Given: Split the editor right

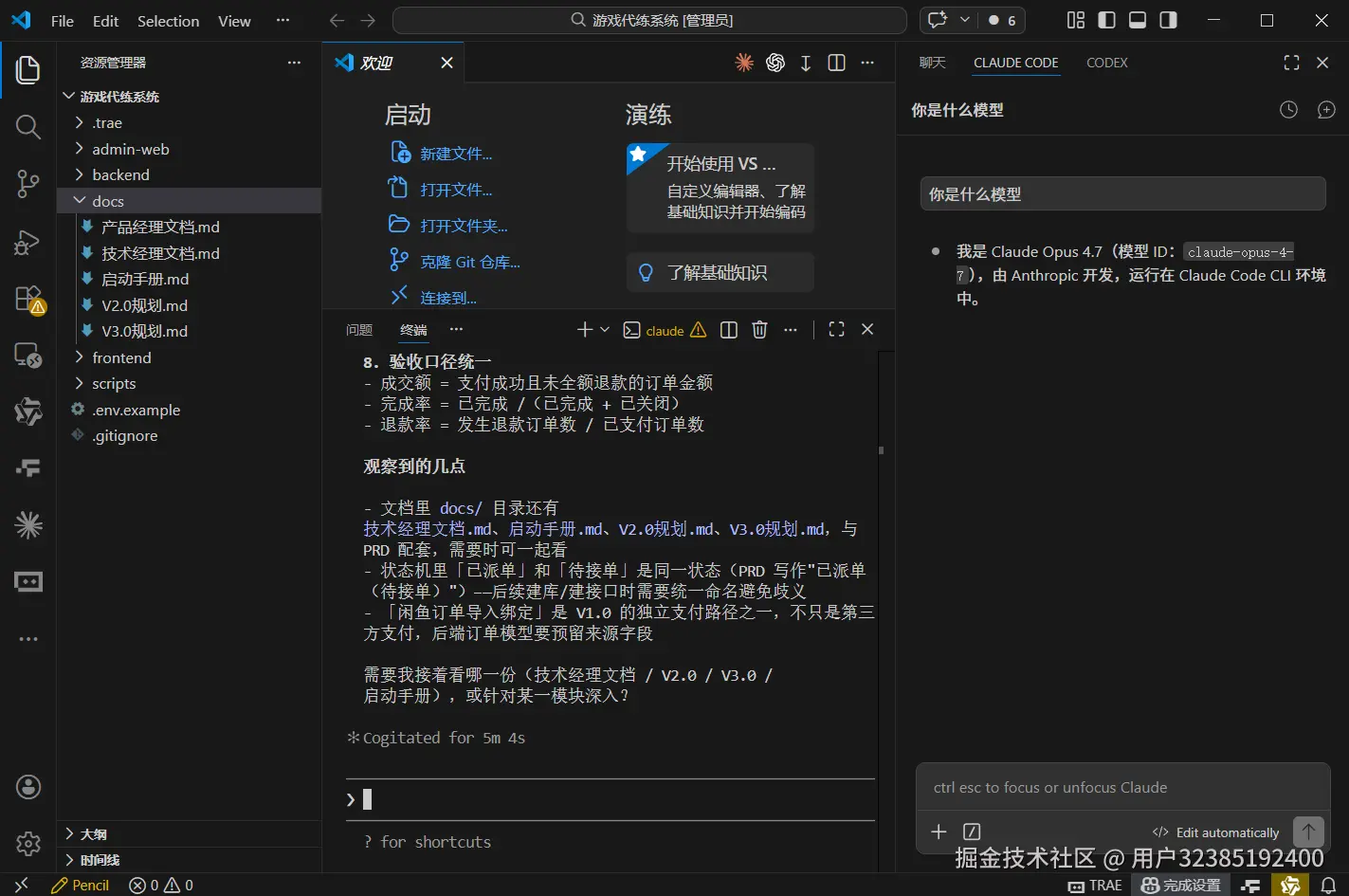Looking at the screenshot, I should (x=836, y=63).
